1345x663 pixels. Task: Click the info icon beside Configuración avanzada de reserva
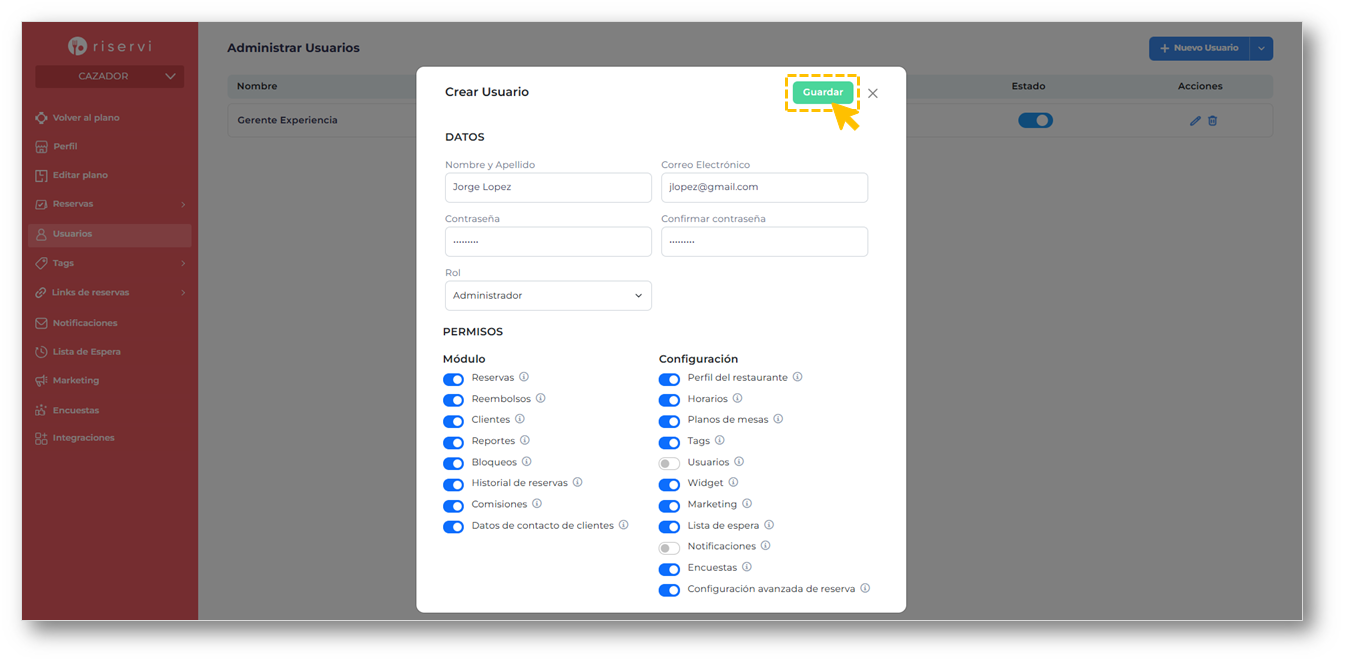click(865, 588)
